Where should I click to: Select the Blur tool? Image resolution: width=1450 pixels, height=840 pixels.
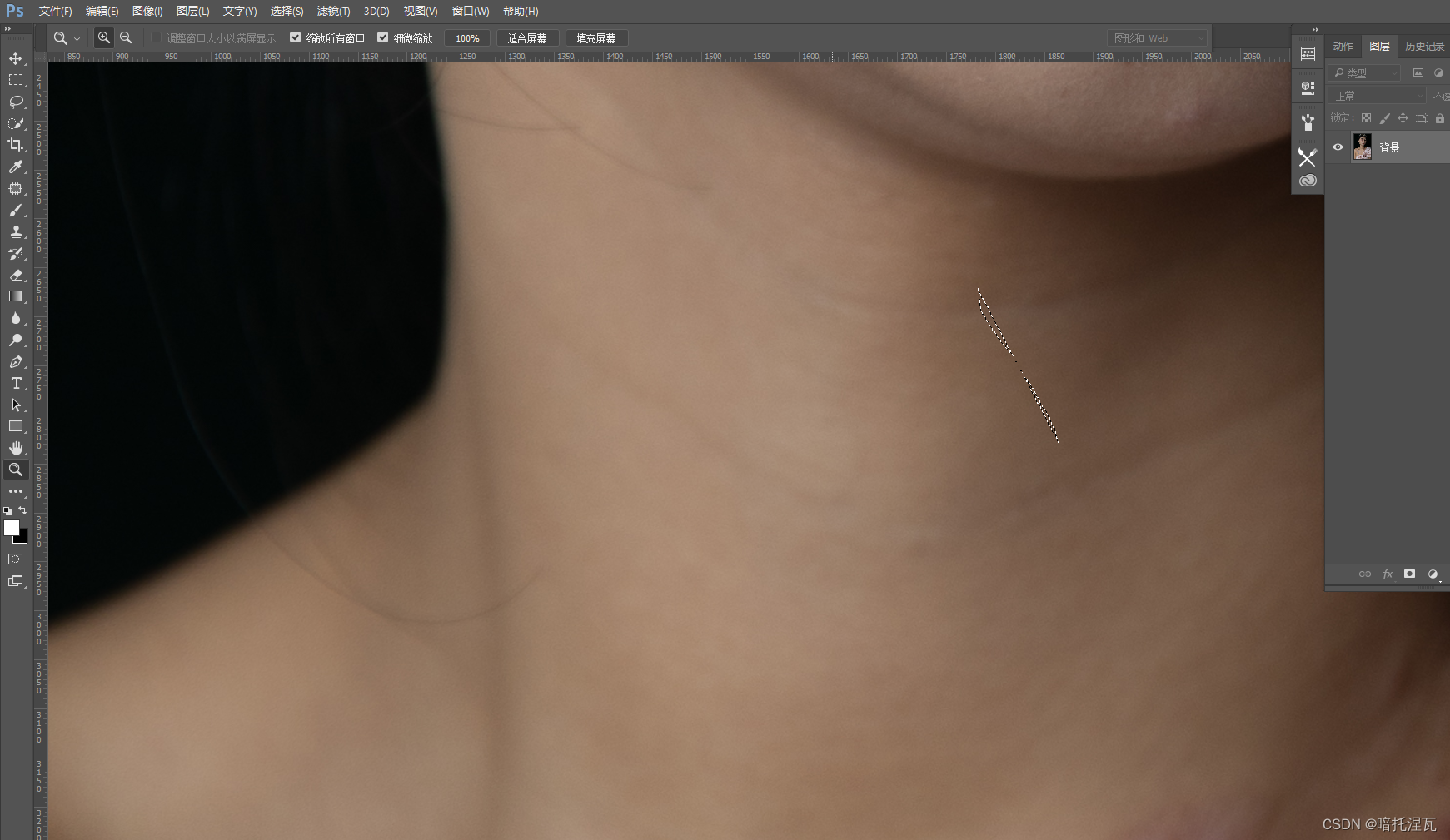click(16, 318)
